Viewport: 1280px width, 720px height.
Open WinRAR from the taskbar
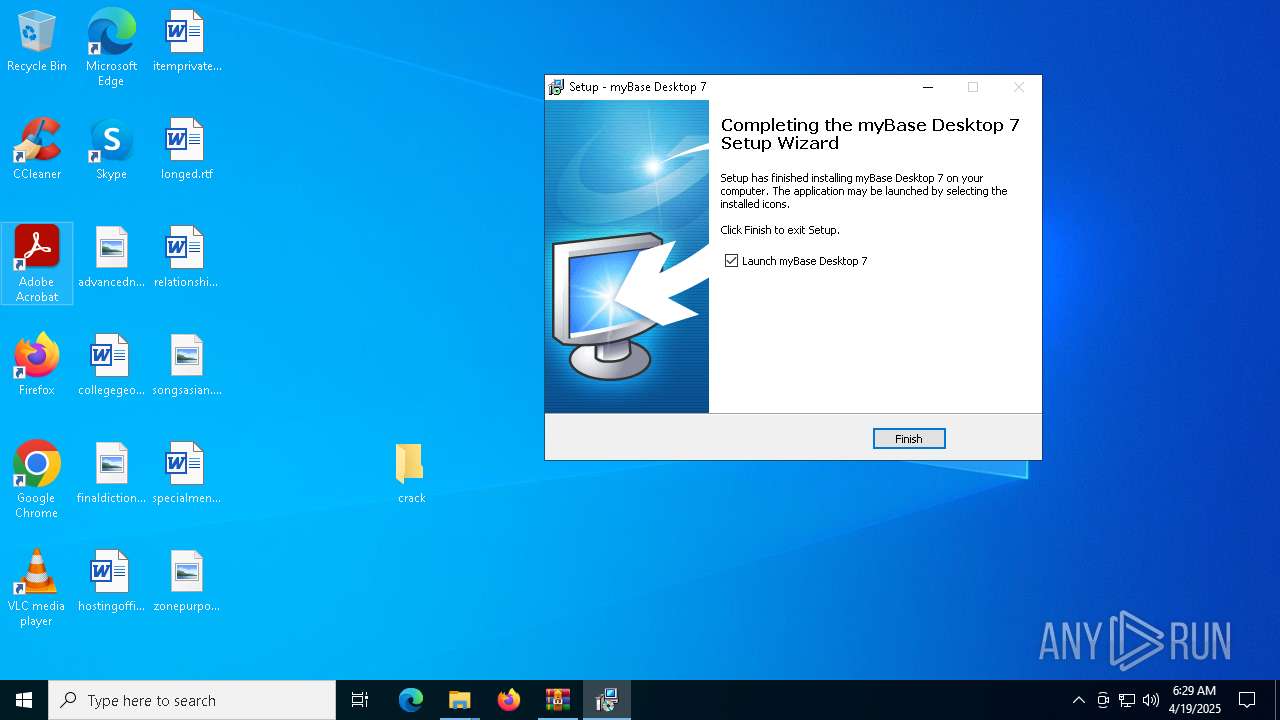click(558, 700)
